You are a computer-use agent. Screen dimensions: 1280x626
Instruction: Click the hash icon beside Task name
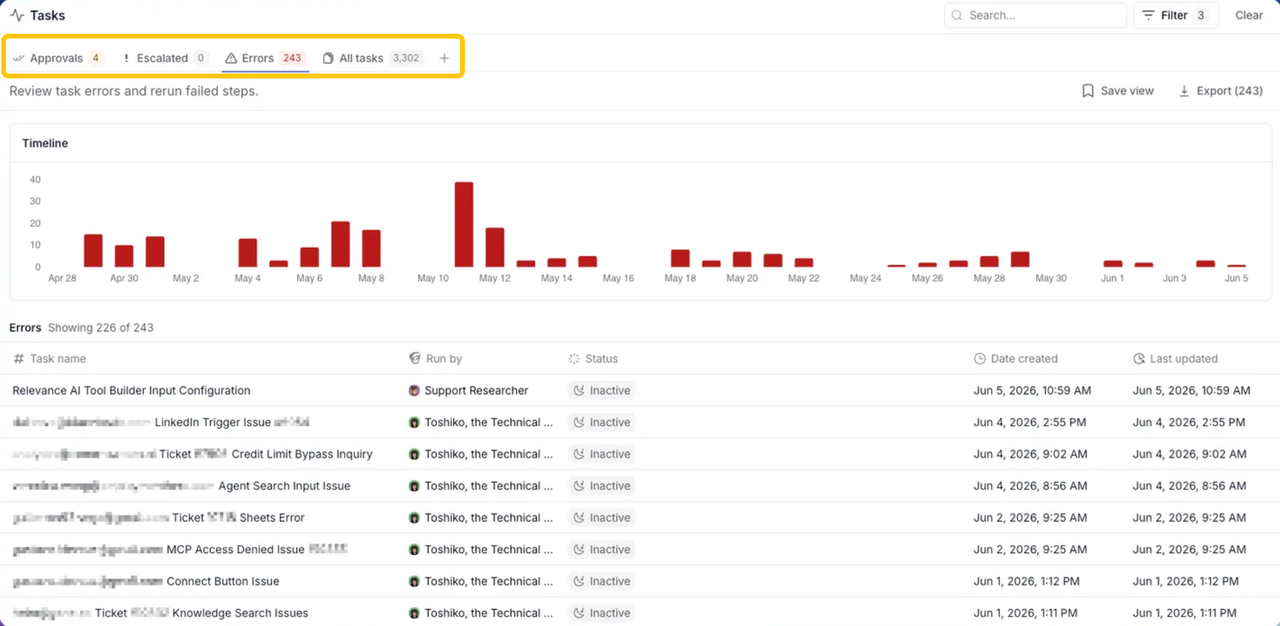(x=19, y=359)
